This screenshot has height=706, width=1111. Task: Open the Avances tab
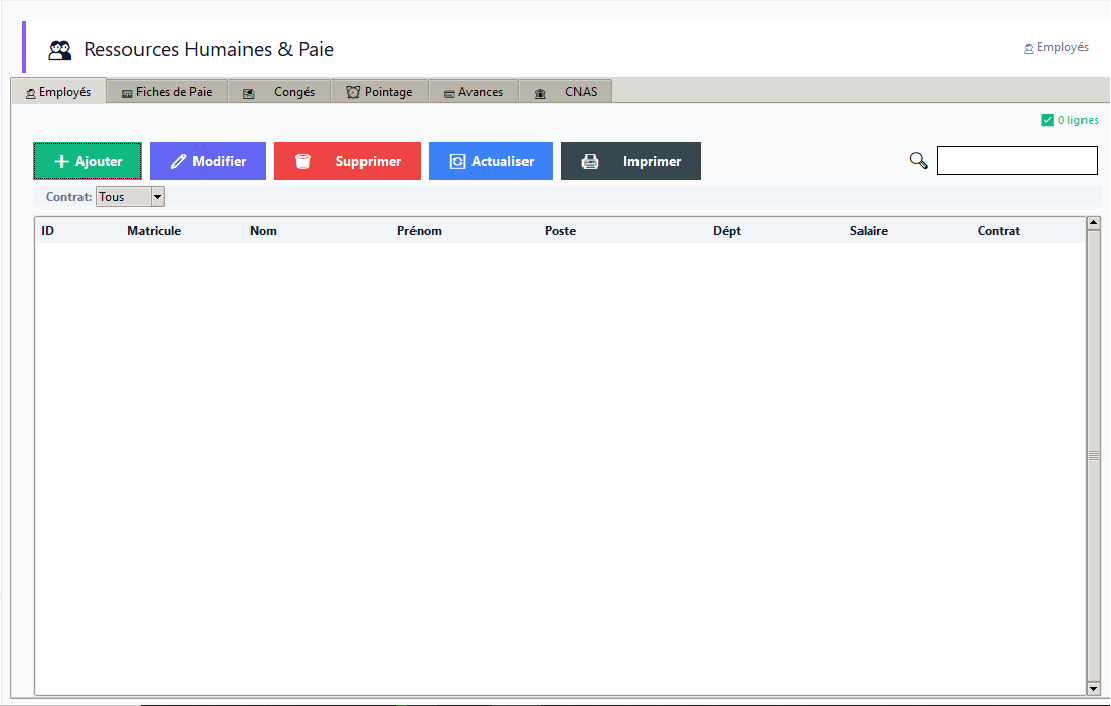coord(474,91)
